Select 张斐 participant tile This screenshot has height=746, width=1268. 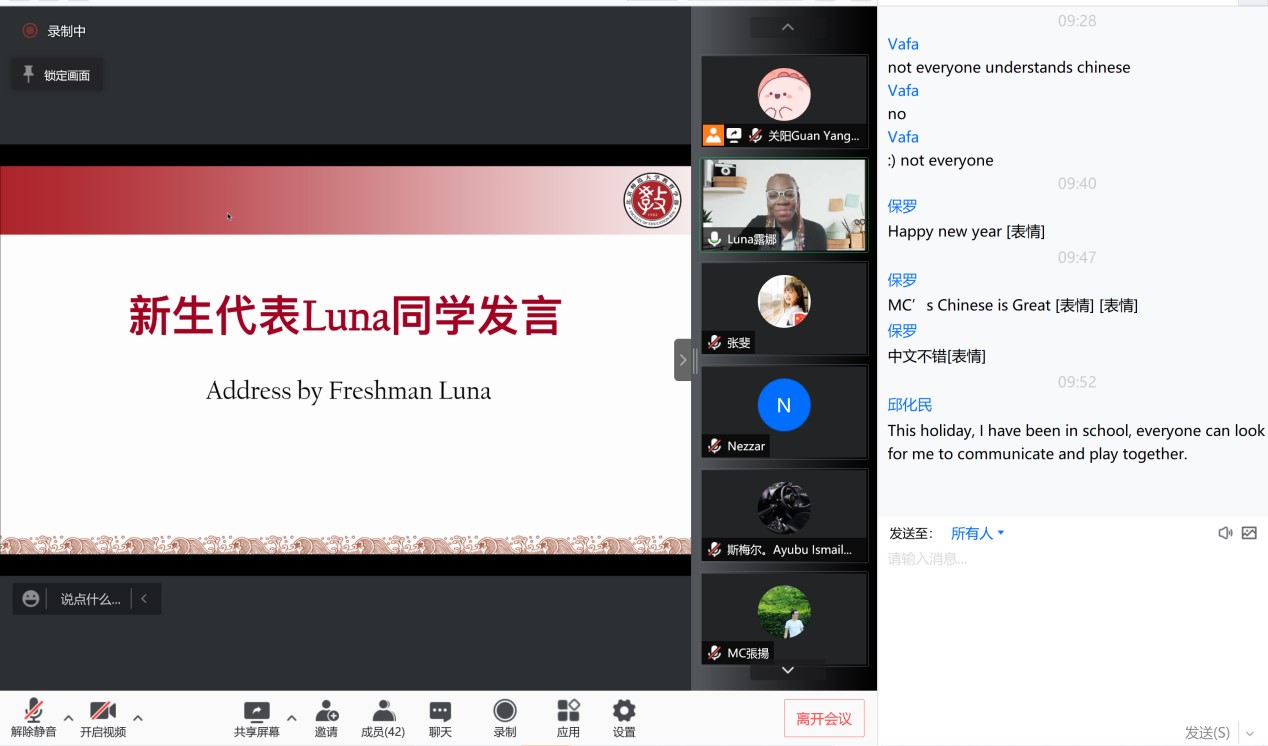tap(784, 309)
